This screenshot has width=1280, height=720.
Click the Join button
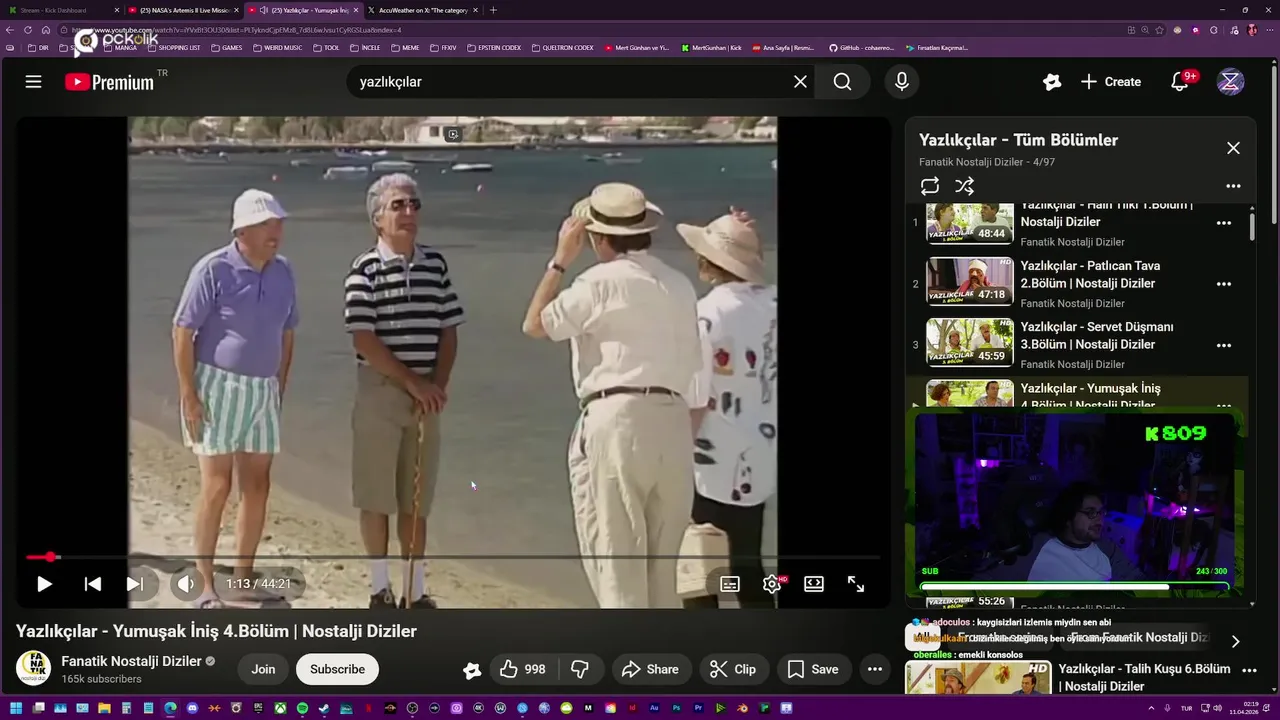tap(263, 669)
